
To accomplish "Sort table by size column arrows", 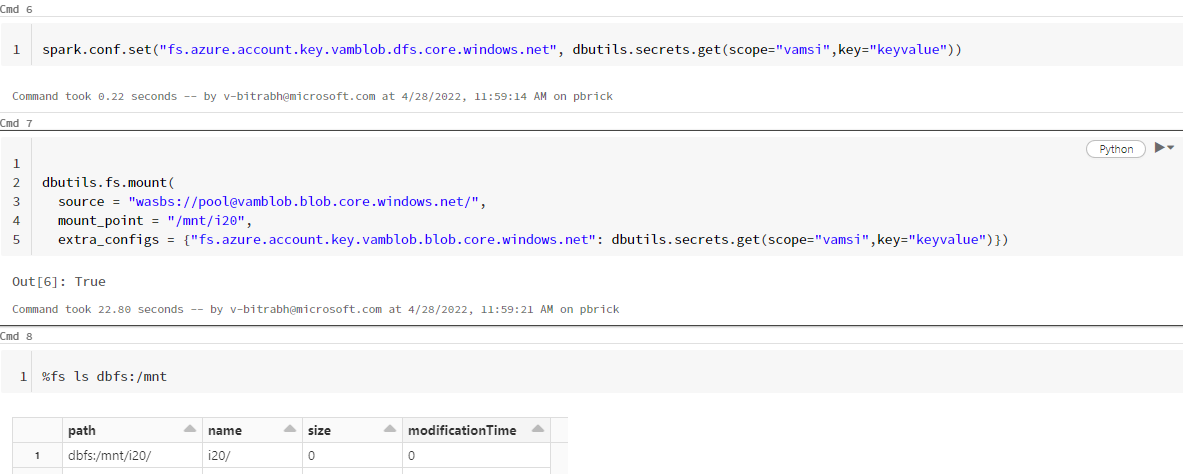I will [x=389, y=429].
